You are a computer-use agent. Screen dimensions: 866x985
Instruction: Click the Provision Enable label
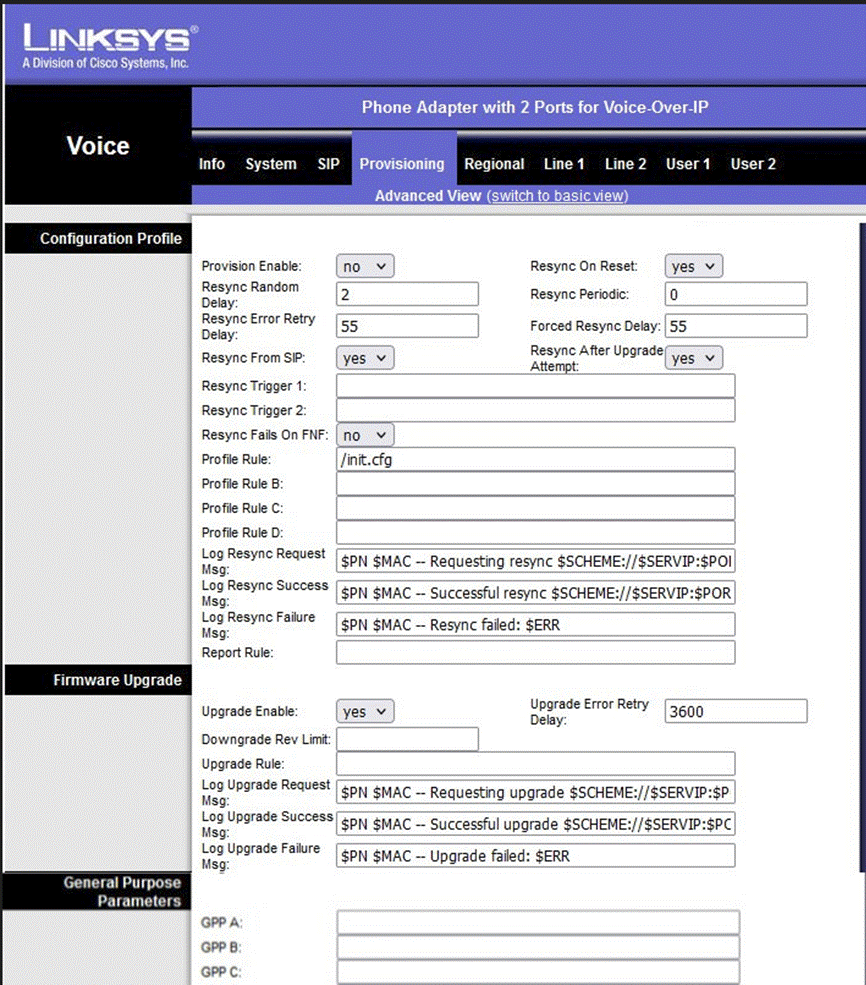[251, 266]
